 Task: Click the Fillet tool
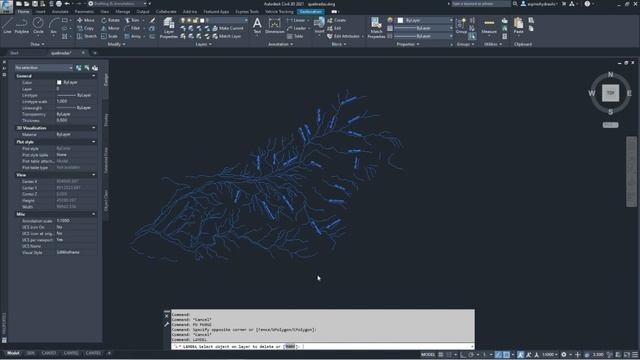tap(133, 28)
